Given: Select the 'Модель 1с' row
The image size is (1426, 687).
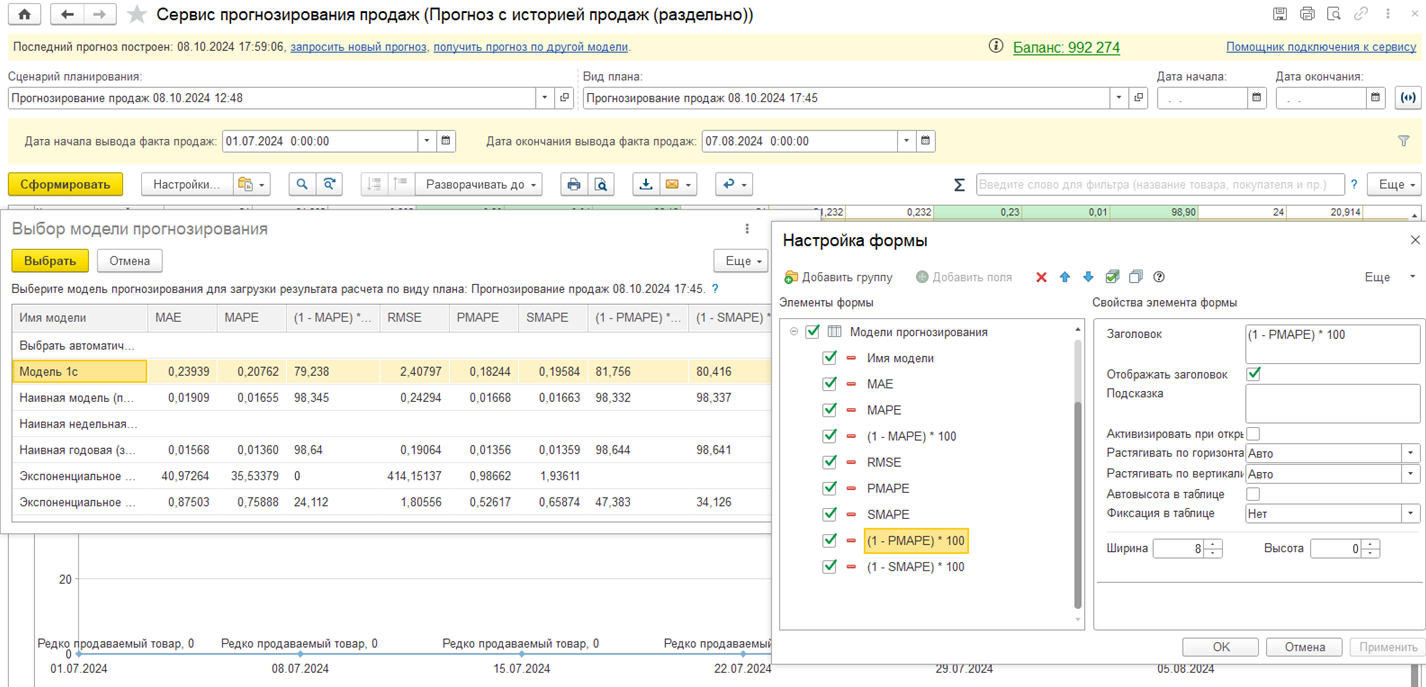Looking at the screenshot, I should pyautogui.click(x=80, y=371).
